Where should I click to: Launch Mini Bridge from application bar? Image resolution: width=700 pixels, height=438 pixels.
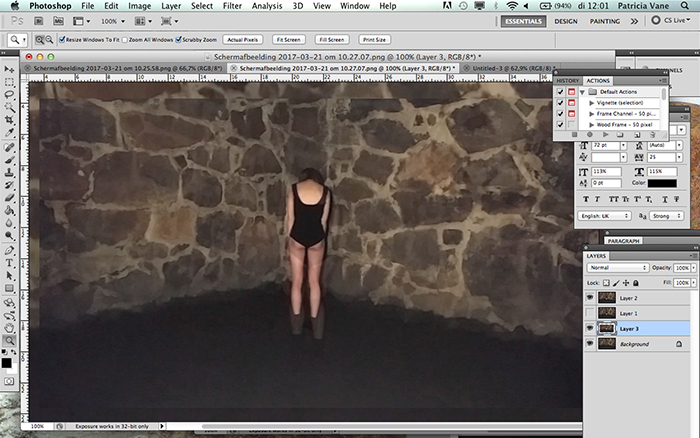point(58,21)
